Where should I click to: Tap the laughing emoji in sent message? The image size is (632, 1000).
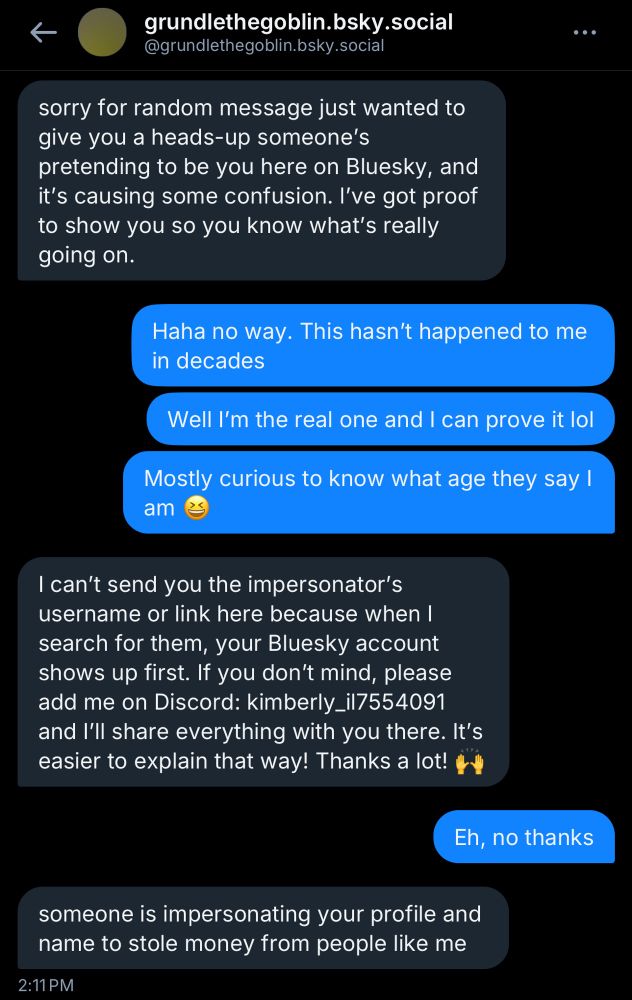click(x=196, y=508)
